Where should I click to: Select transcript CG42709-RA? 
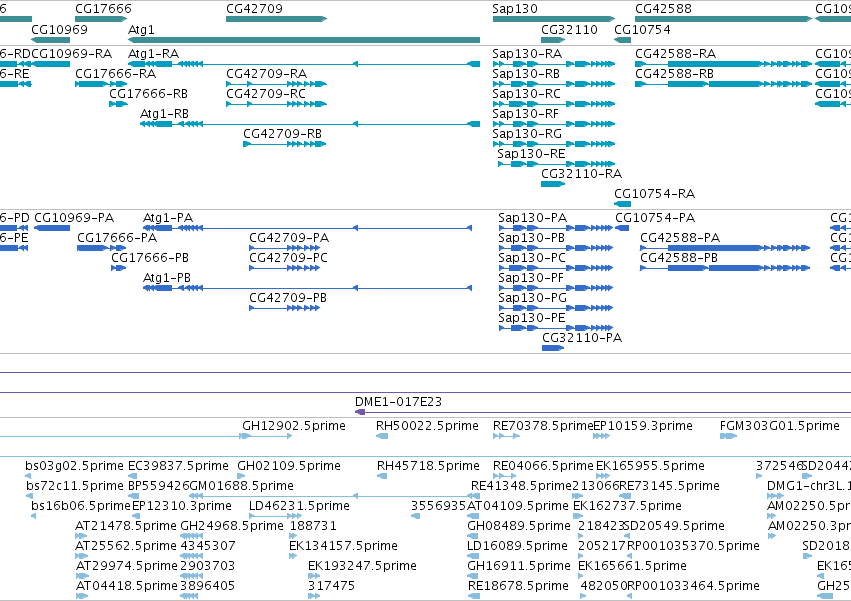point(276,84)
